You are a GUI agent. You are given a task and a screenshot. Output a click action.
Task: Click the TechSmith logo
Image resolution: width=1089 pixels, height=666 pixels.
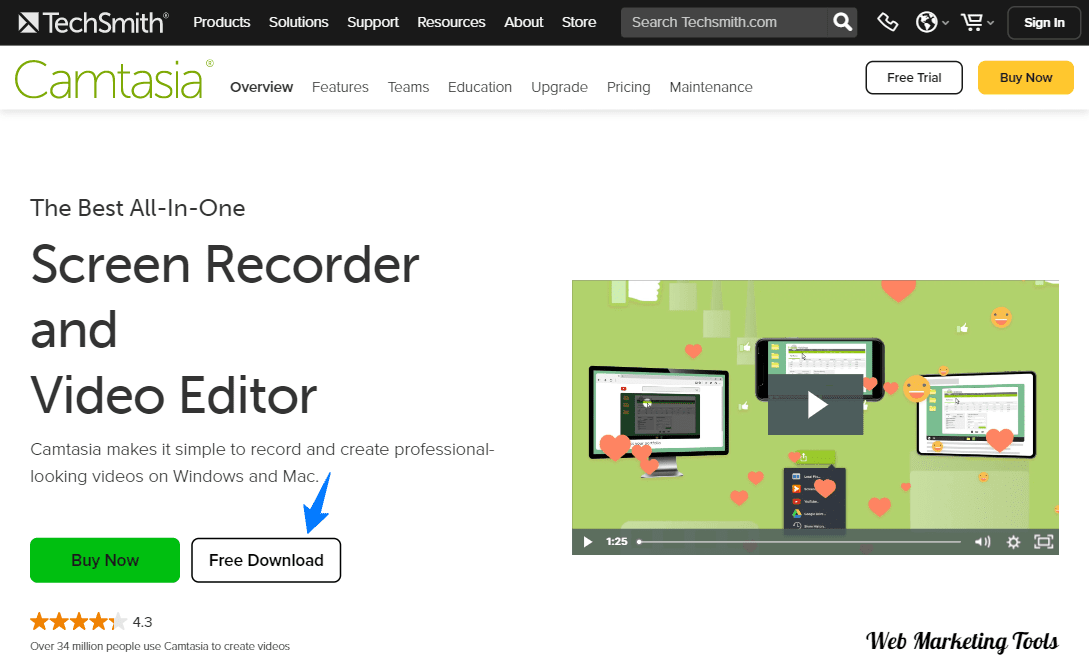[93, 22]
